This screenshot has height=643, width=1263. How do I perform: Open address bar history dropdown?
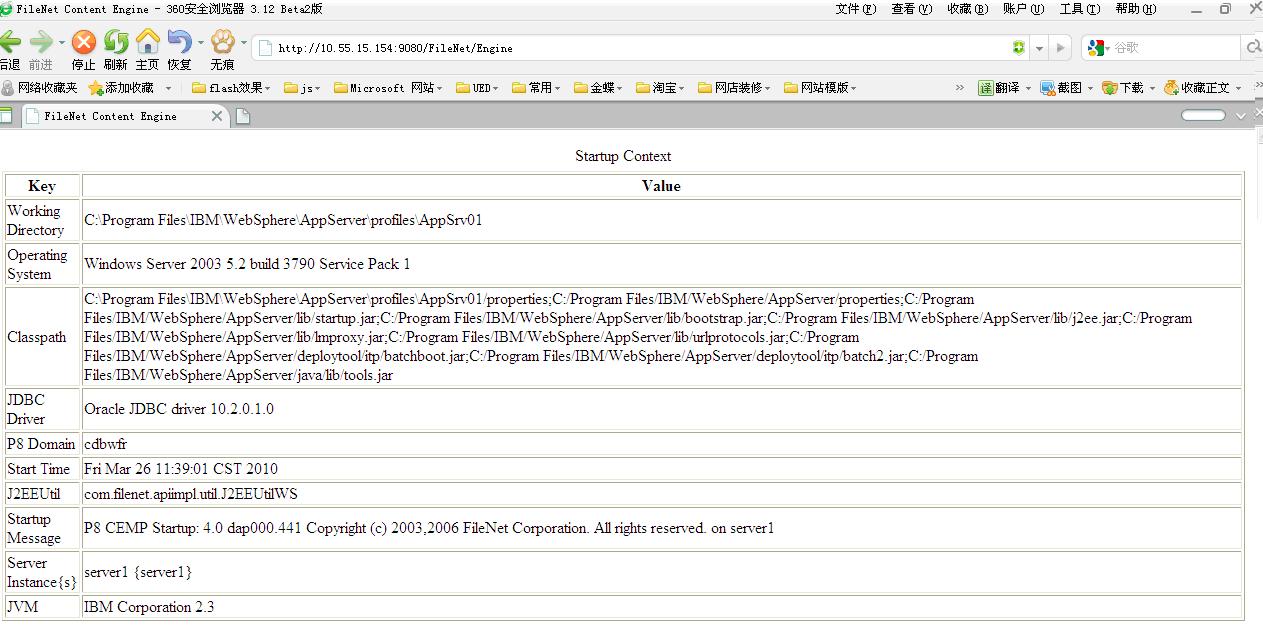pos(1039,48)
